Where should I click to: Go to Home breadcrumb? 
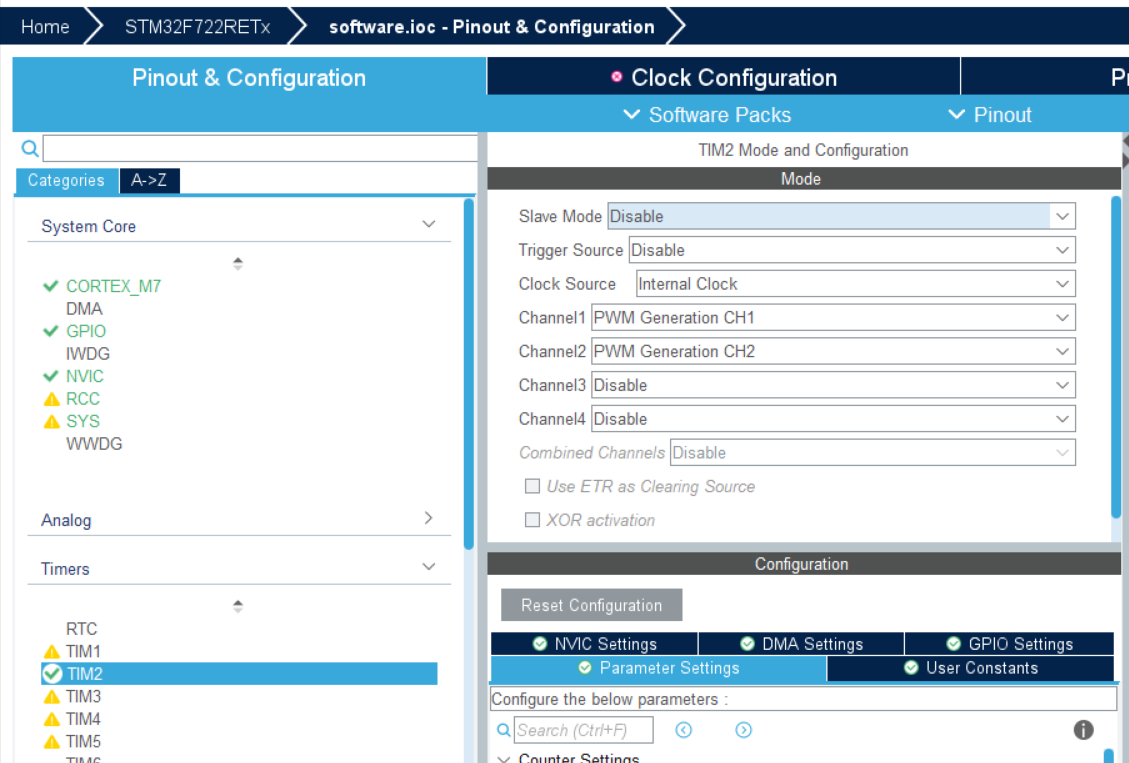pos(45,27)
